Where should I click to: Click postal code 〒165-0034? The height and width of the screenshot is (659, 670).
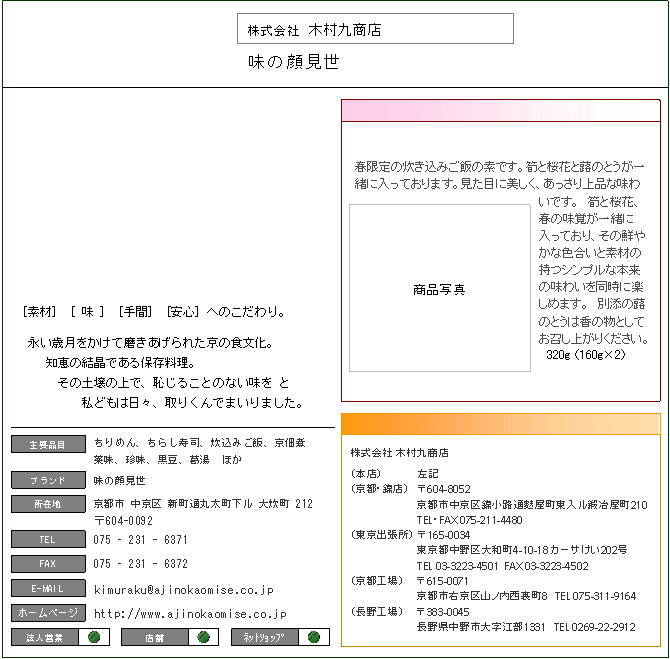tap(444, 535)
